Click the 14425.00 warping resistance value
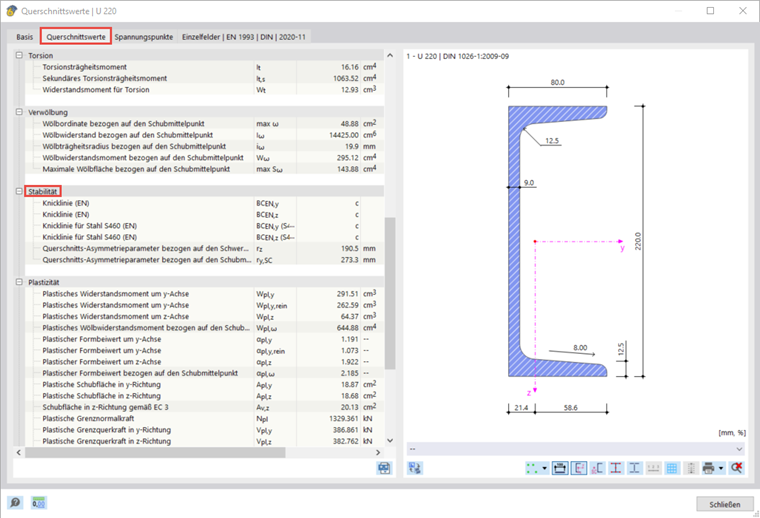This screenshot has height=518, width=760. click(x=344, y=135)
